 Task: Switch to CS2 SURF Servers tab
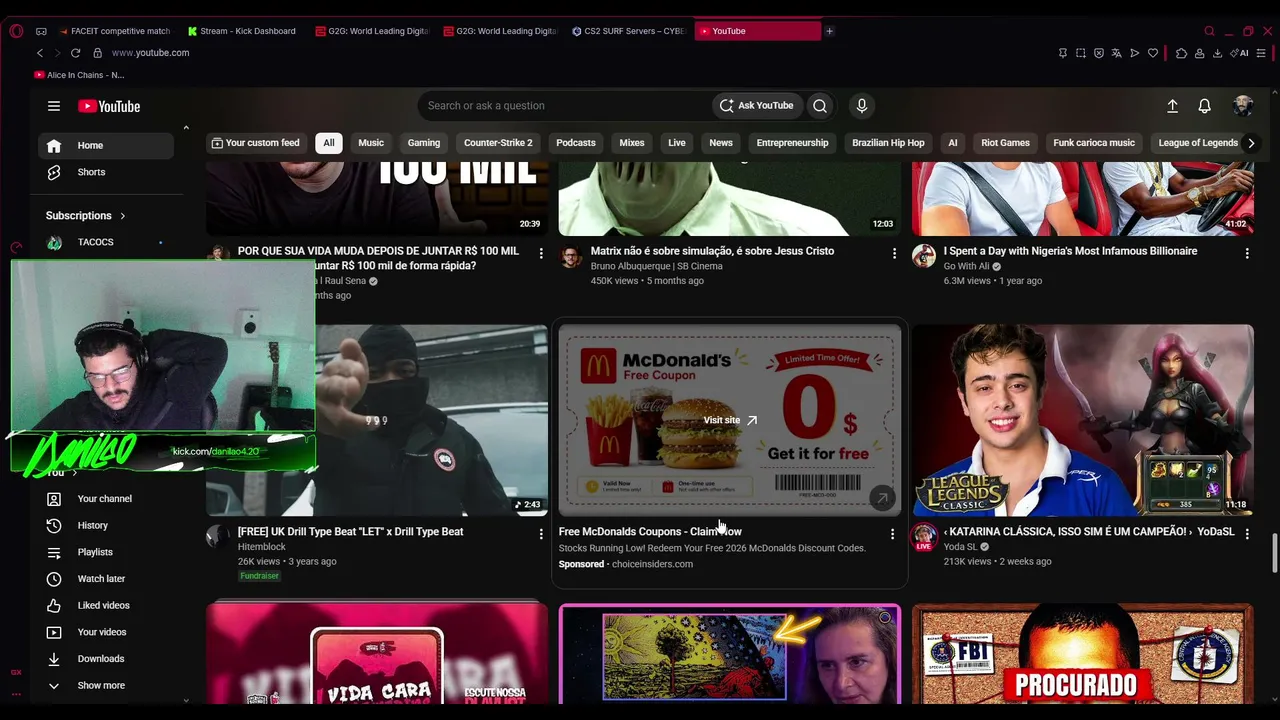(x=629, y=31)
